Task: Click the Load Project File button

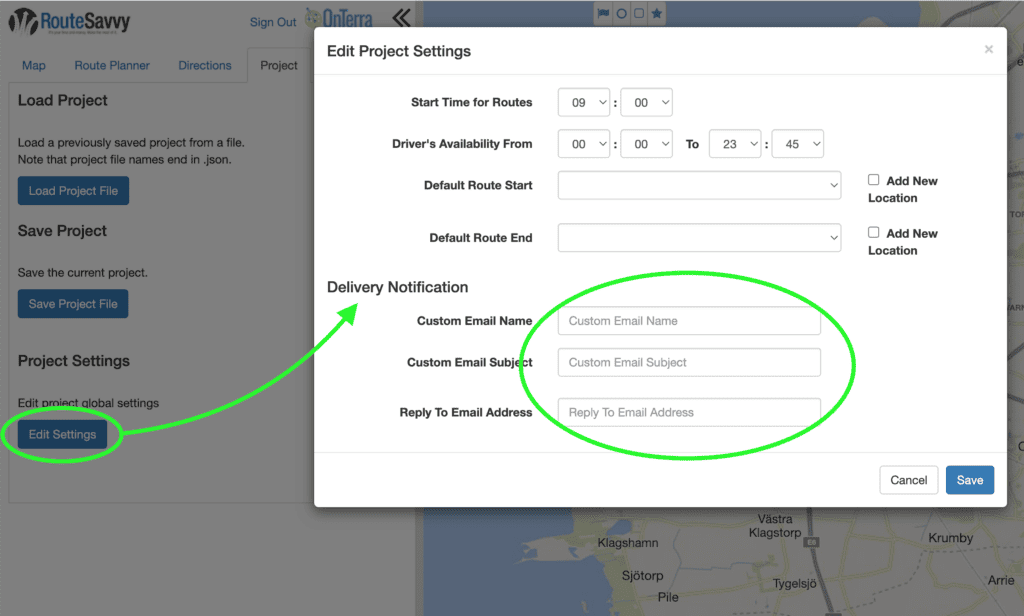Action: 73,191
